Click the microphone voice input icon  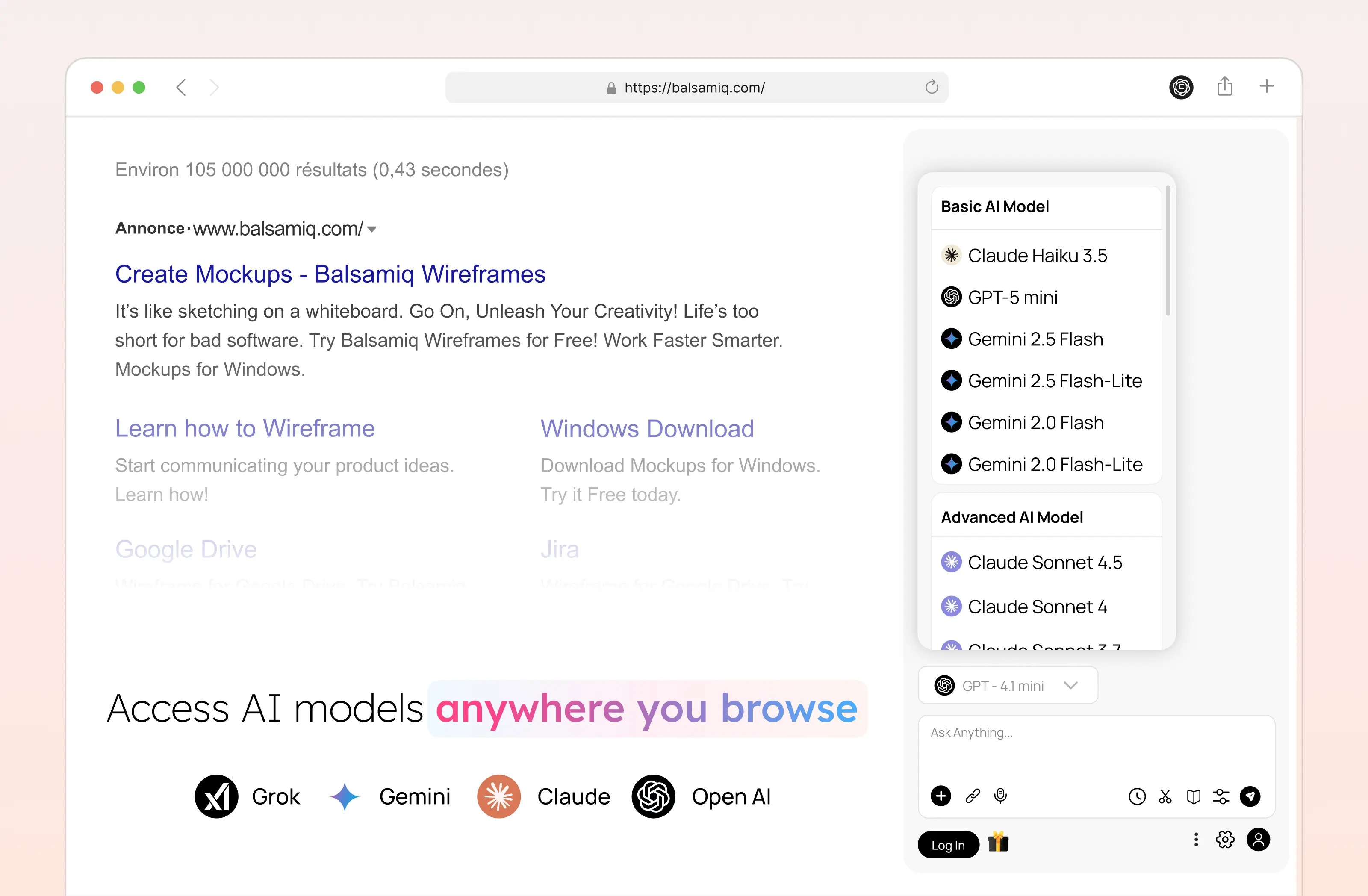[x=1000, y=796]
